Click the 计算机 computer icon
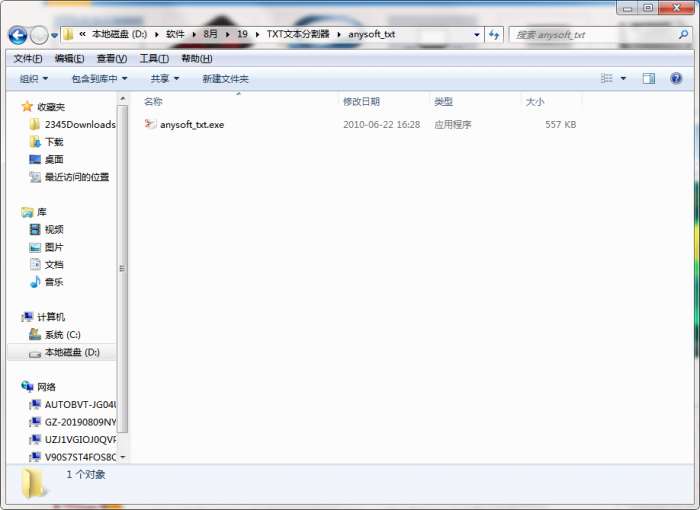 pos(27,317)
